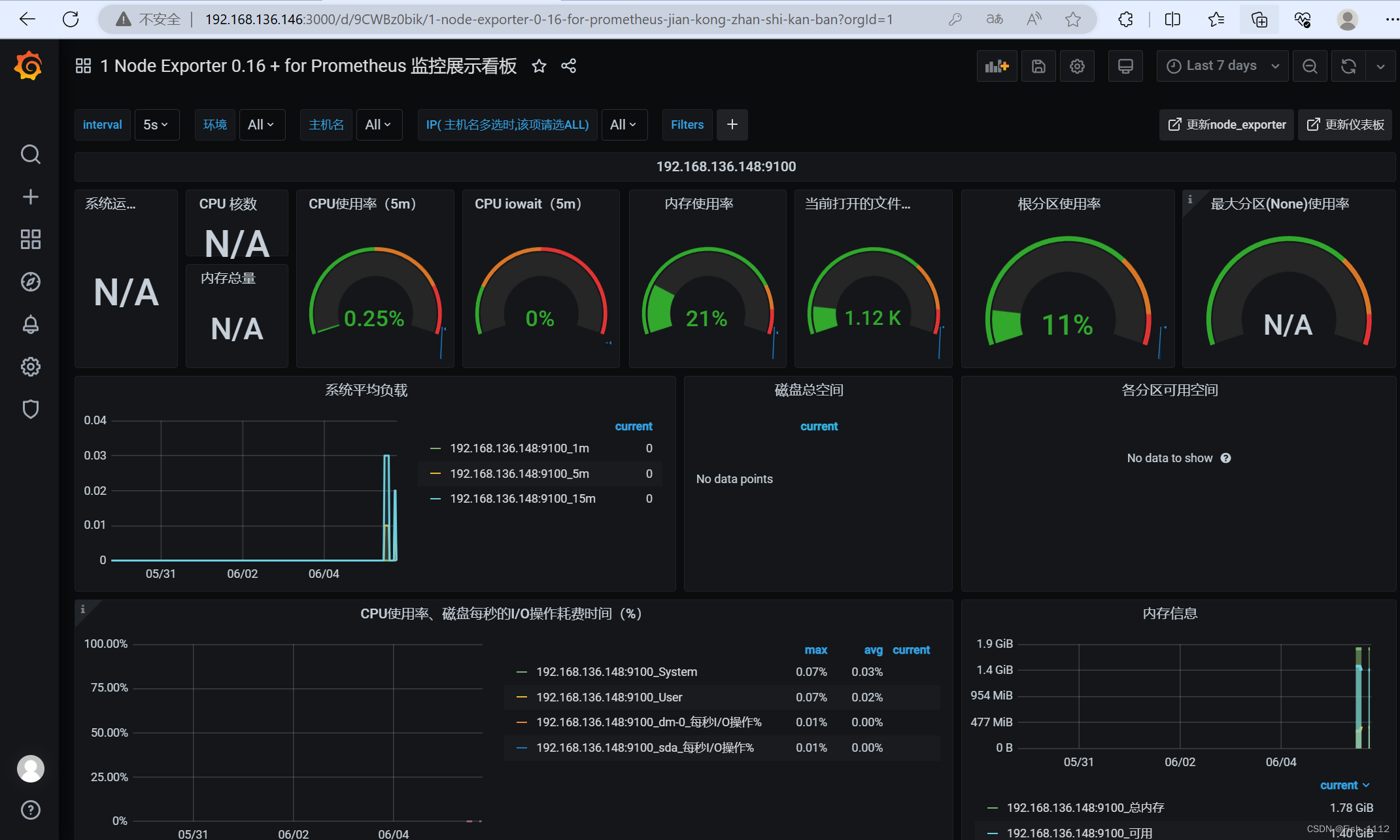Viewport: 1400px width, 840px height.
Task: Toggle the dm-0 每秒I/O操作% legend series
Action: coord(649,722)
